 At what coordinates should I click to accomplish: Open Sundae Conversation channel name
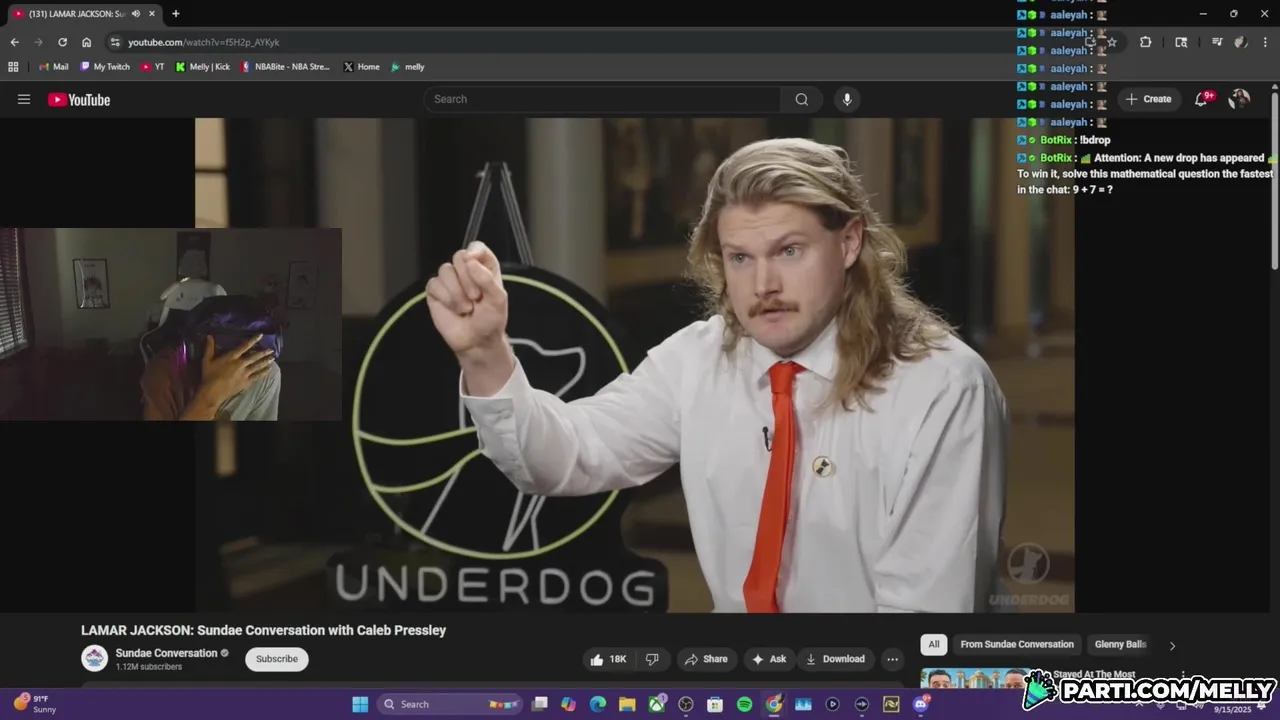(166, 653)
